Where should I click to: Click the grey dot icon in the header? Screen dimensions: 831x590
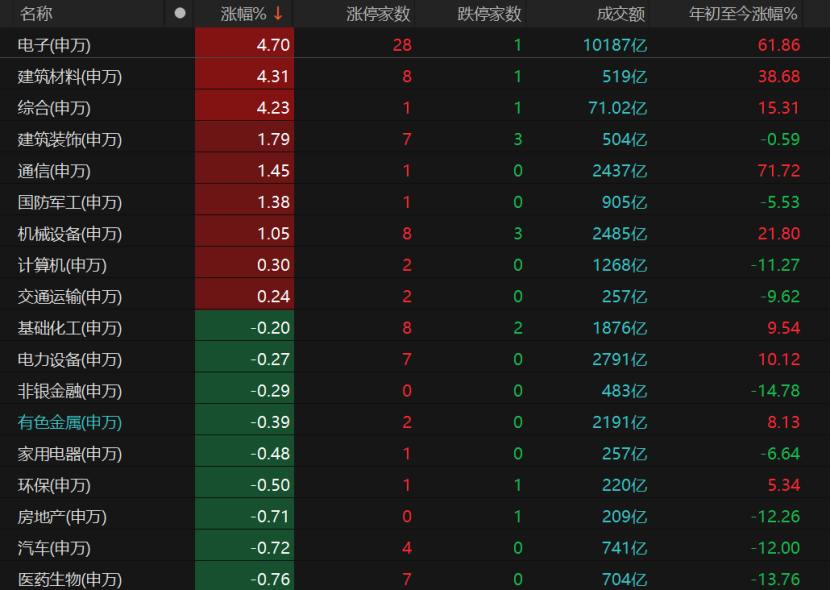[180, 13]
